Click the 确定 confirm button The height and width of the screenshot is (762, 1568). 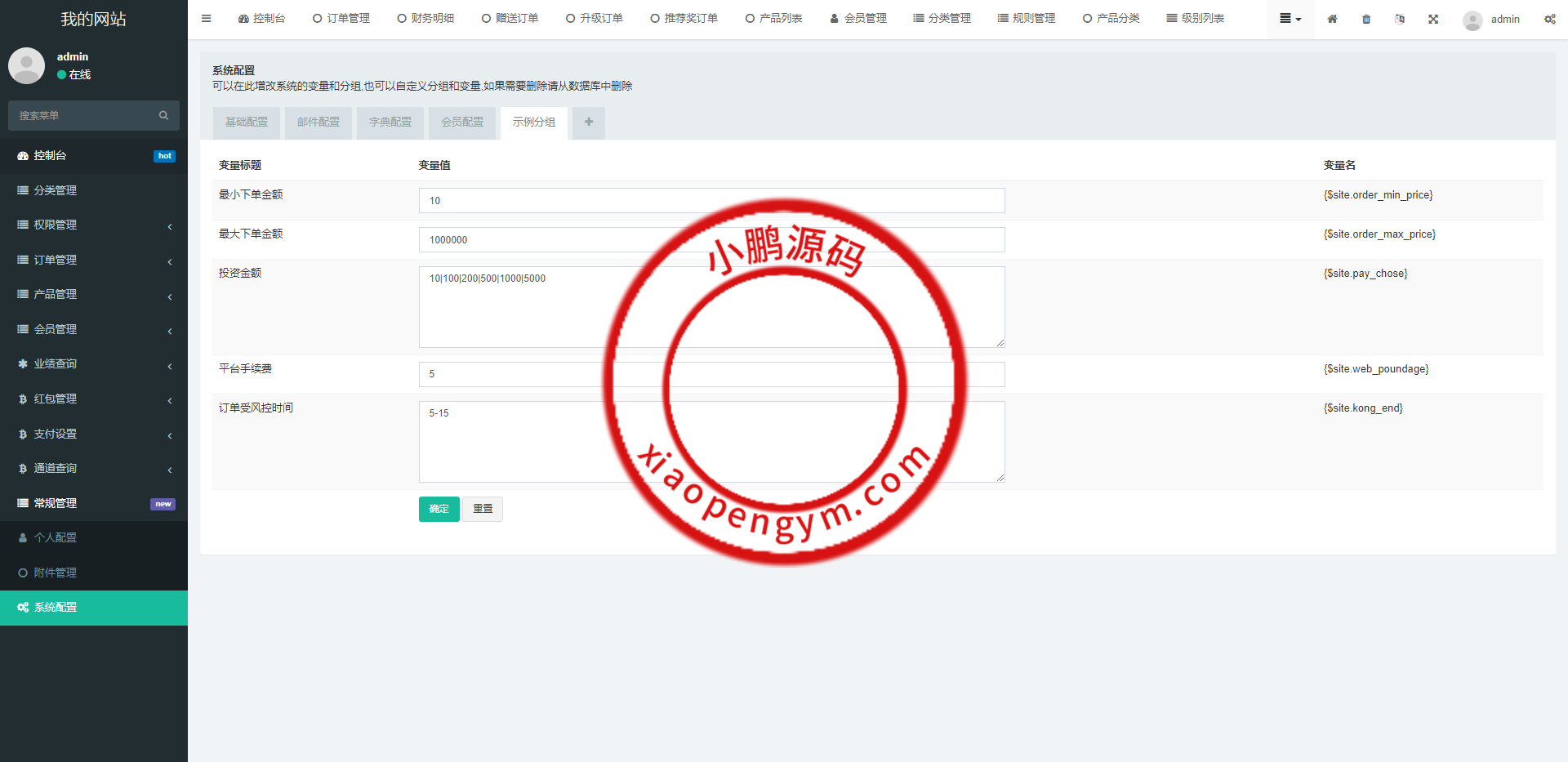tap(439, 509)
